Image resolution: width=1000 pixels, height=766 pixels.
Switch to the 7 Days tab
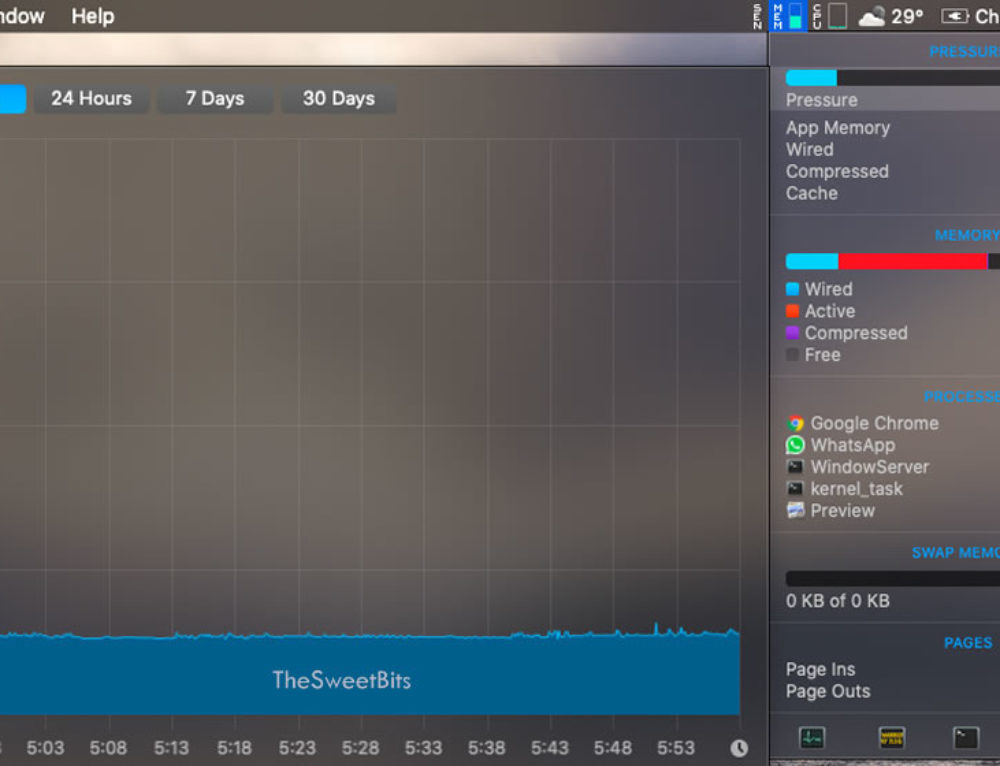pyautogui.click(x=215, y=99)
